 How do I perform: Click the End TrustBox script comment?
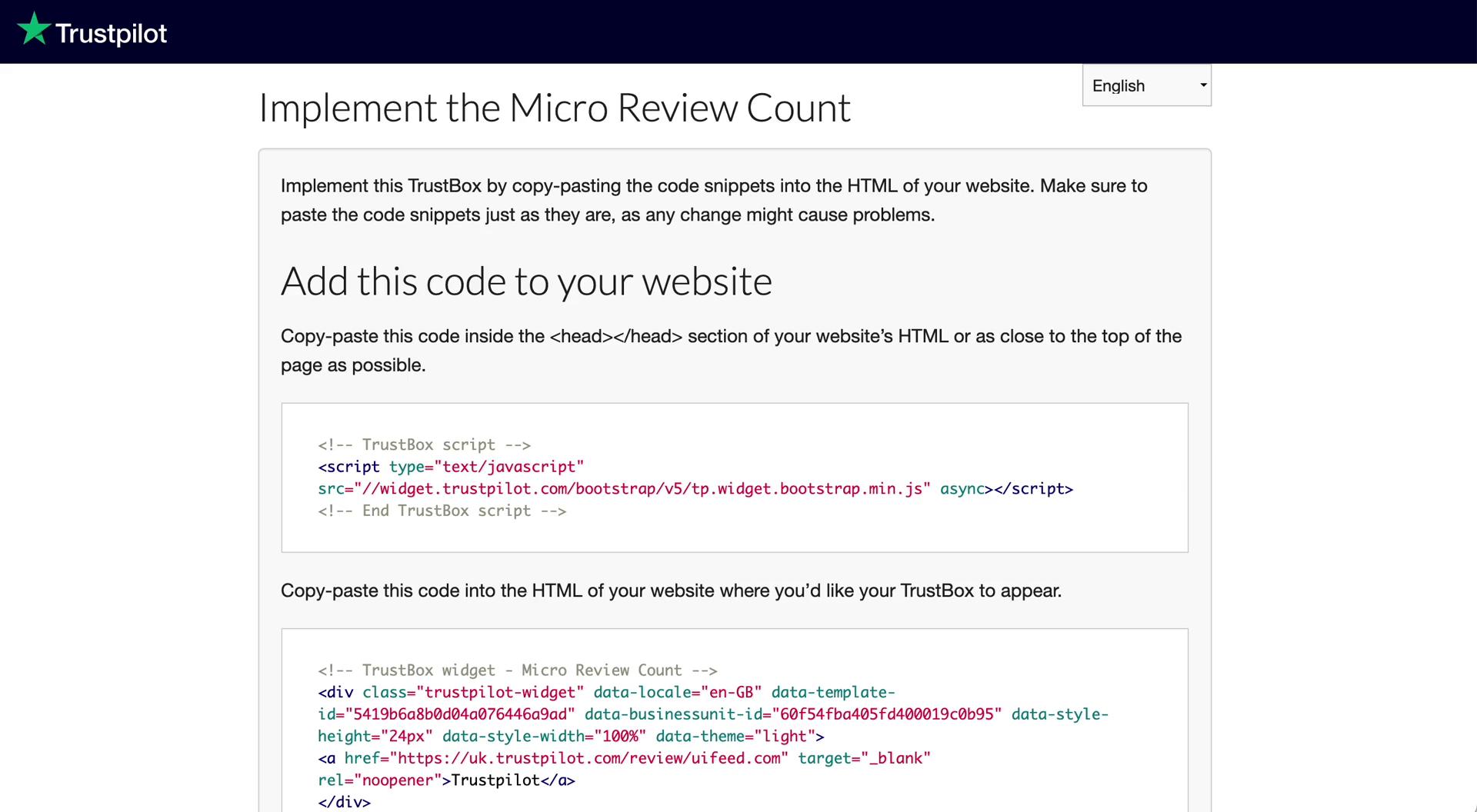(442, 511)
